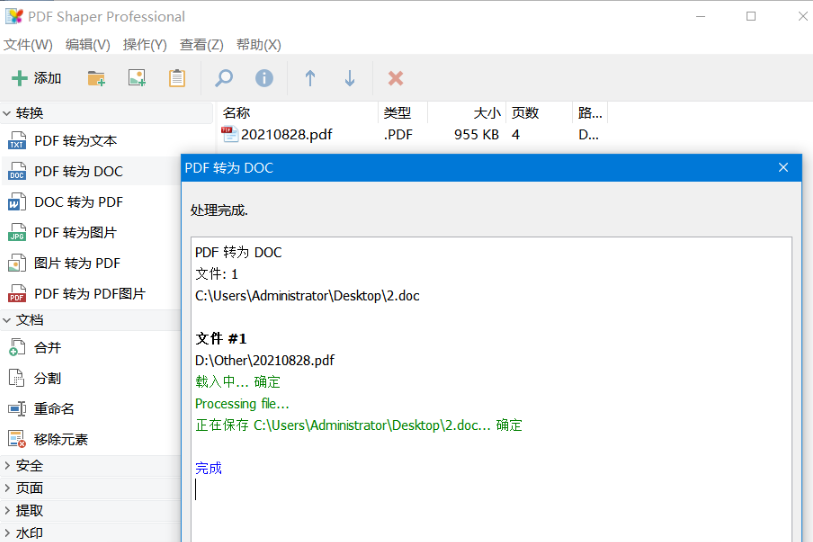Collapse the 转换 section
This screenshot has width=813, height=542.
[7, 113]
